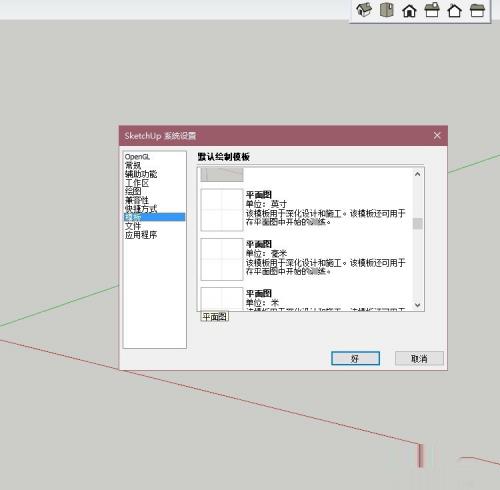Cancel the dialog with 取消 button
This screenshot has width=500, height=490.
(x=419, y=358)
